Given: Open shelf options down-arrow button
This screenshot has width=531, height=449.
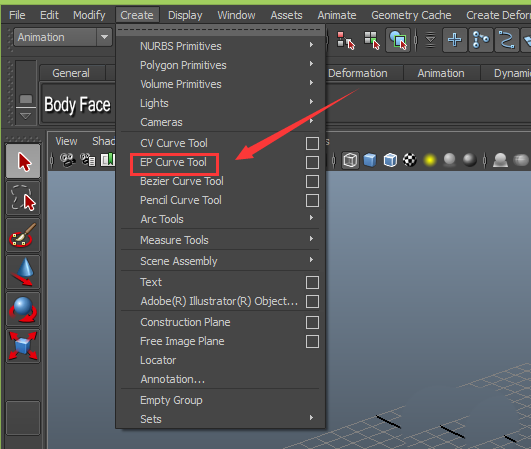Looking at the screenshot, I should point(26,116).
